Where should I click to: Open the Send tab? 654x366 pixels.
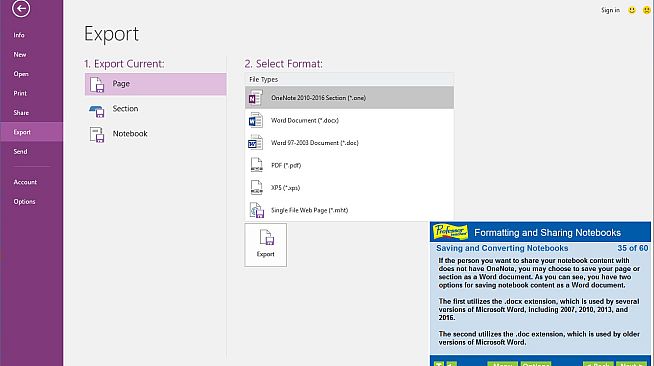coord(20,152)
